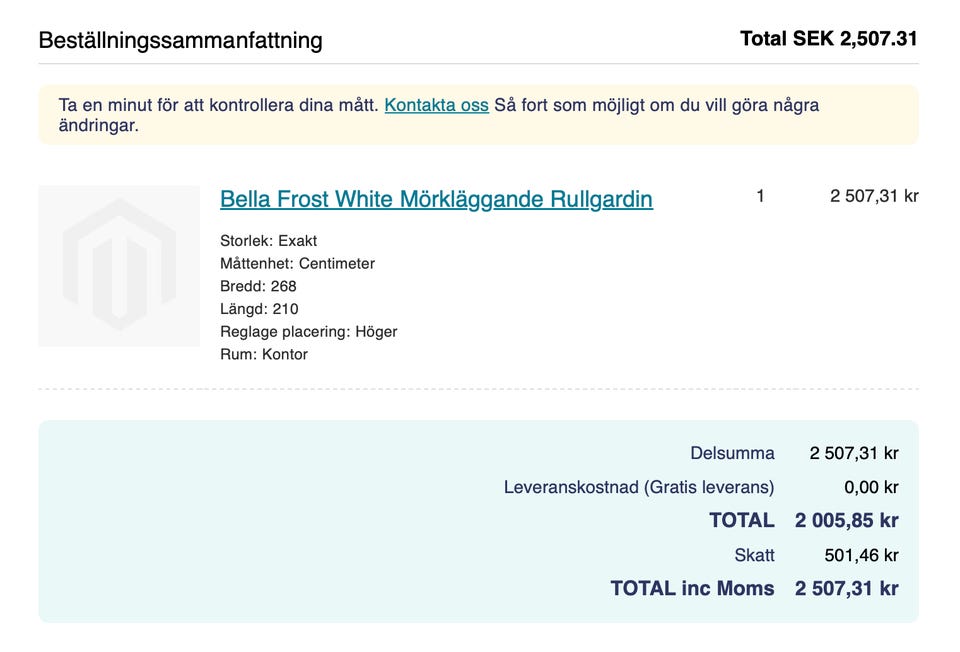Click the Total SEK 2,507.31 header text
Image resolution: width=960 pixels, height=652 pixels.
pos(828,39)
